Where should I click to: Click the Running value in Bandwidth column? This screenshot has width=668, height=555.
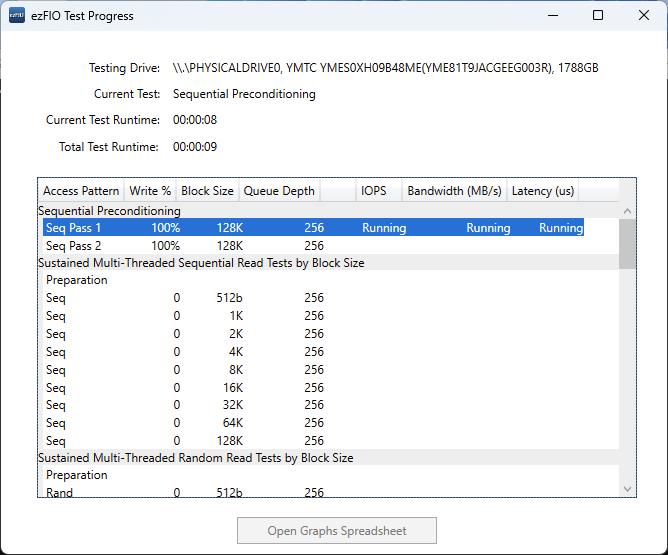(x=488, y=228)
